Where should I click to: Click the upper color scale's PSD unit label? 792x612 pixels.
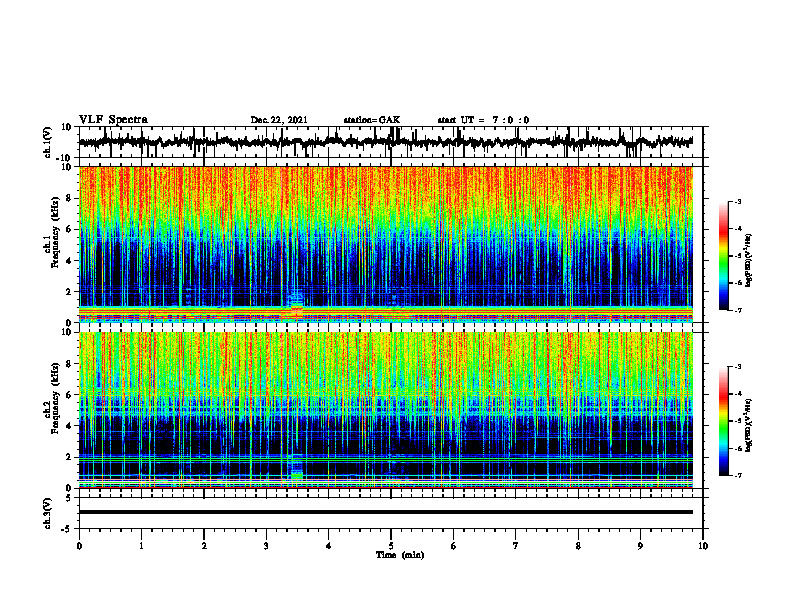[x=749, y=261]
